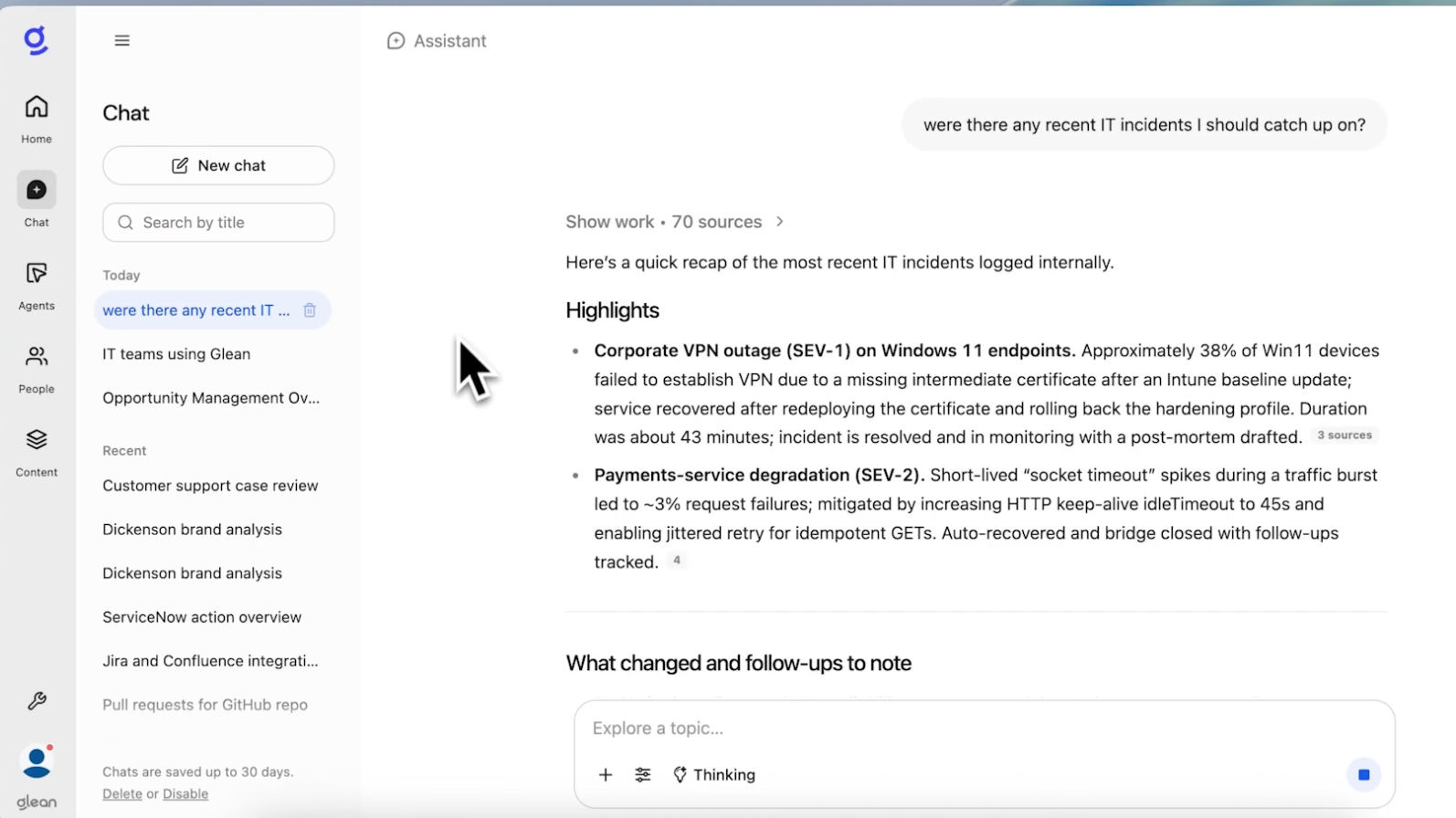
Task: Open the first 'Dickenson brand analysis' chat
Action: pyautogui.click(x=192, y=530)
